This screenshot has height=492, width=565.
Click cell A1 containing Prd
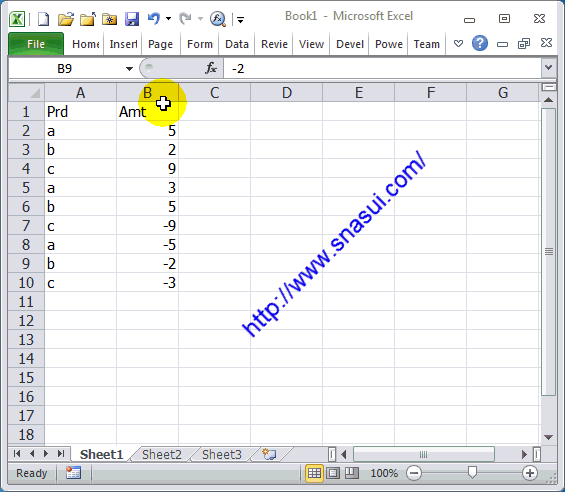(80, 111)
